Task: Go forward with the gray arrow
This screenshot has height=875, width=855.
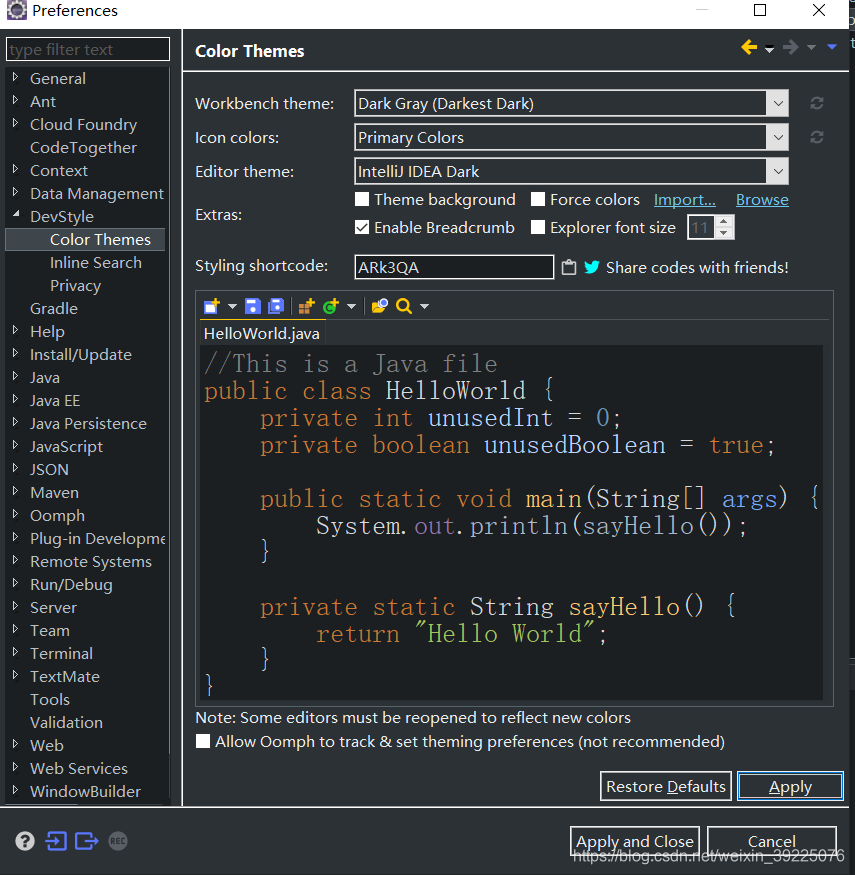Action: (x=790, y=47)
